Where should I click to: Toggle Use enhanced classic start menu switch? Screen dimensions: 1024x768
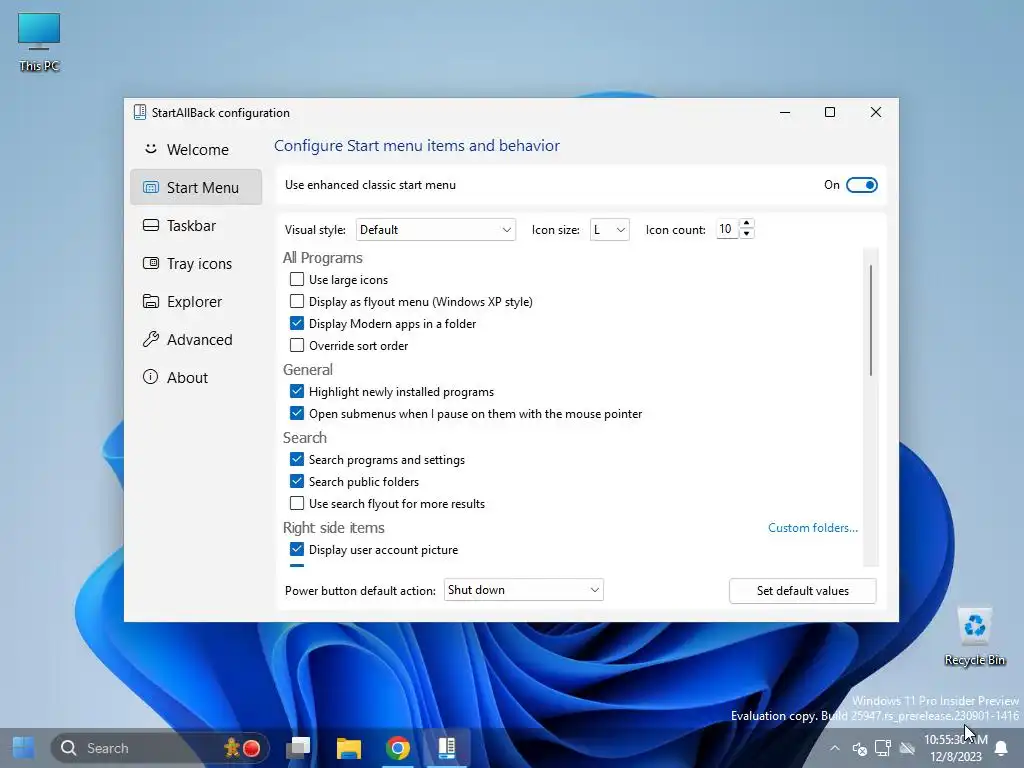click(x=861, y=185)
